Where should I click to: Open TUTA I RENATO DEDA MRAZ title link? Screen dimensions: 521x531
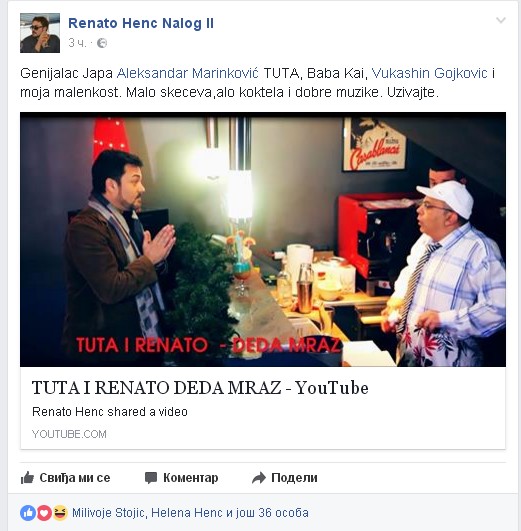pos(200,388)
